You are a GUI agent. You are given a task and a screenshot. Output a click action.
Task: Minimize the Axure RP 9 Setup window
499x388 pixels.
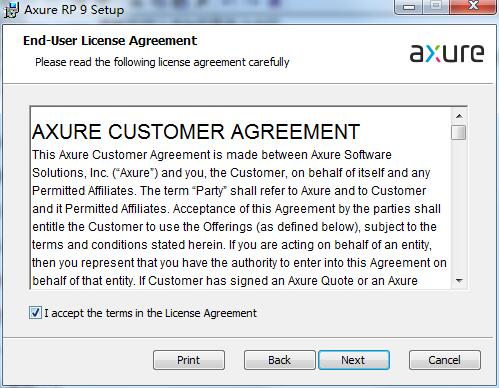coord(409,7)
